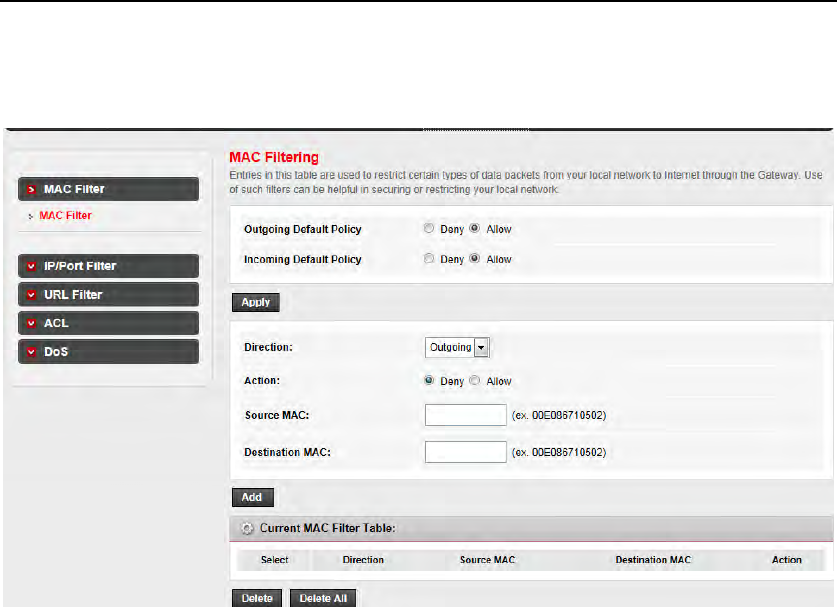
Task: Click the Destination MAC column header
Action: (653, 560)
